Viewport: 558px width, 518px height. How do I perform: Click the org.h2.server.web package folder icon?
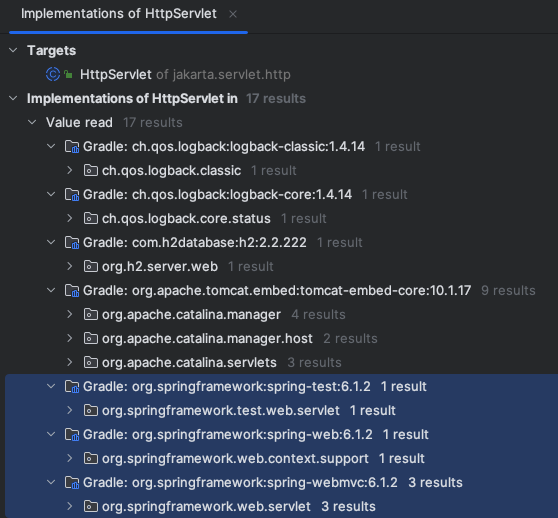pyautogui.click(x=91, y=266)
